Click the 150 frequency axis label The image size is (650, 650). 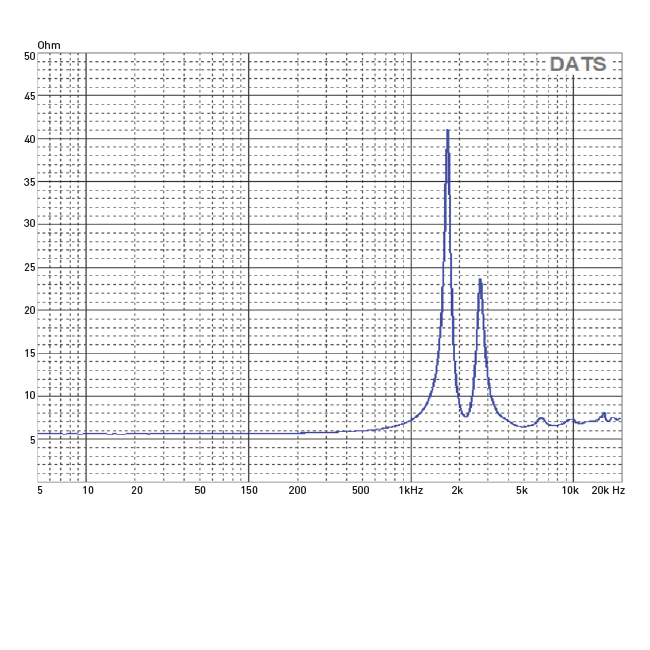click(x=249, y=490)
